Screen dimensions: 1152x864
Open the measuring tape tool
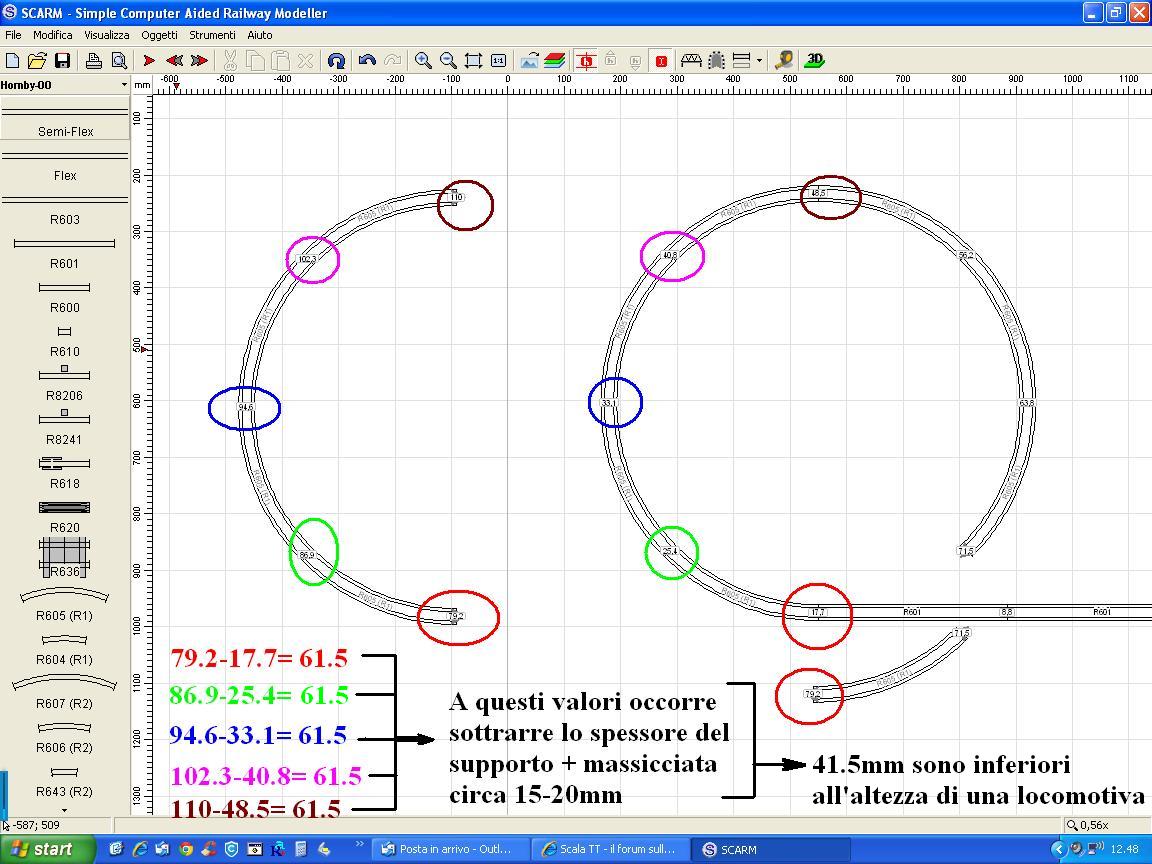(x=784, y=60)
